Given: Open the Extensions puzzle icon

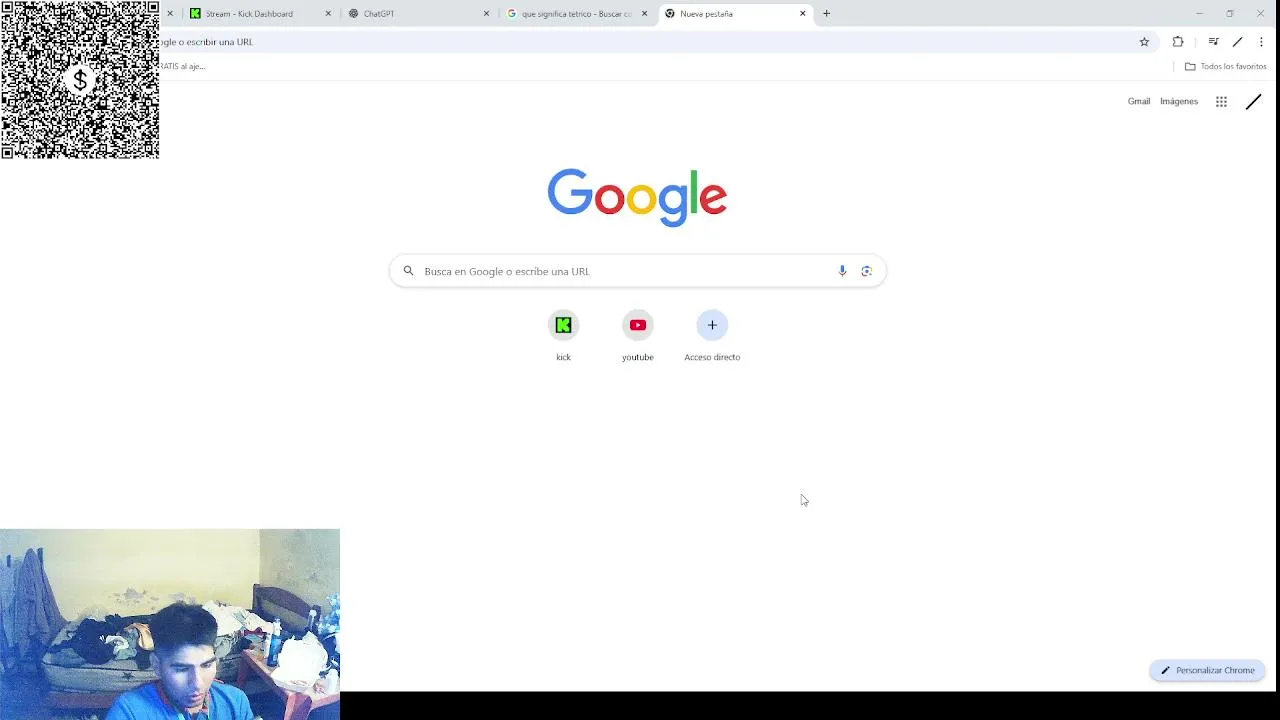Looking at the screenshot, I should tap(1178, 42).
